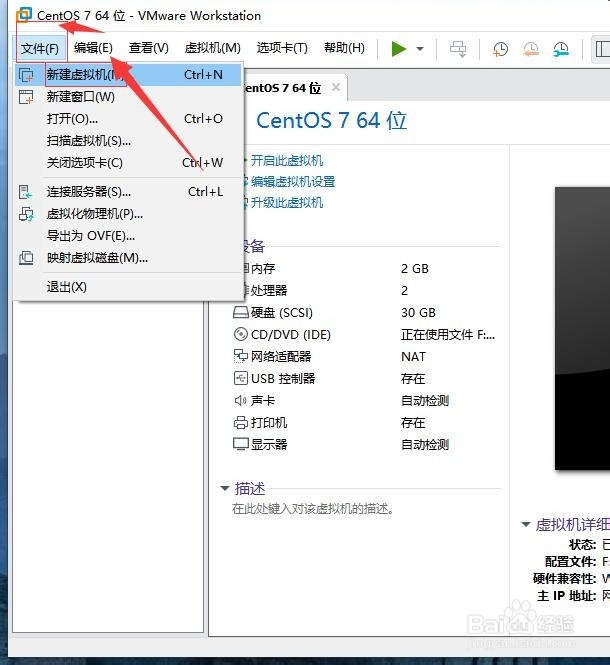Choose 导出为 OVF(E)... menu entry
This screenshot has height=665, width=610.
tap(128, 236)
